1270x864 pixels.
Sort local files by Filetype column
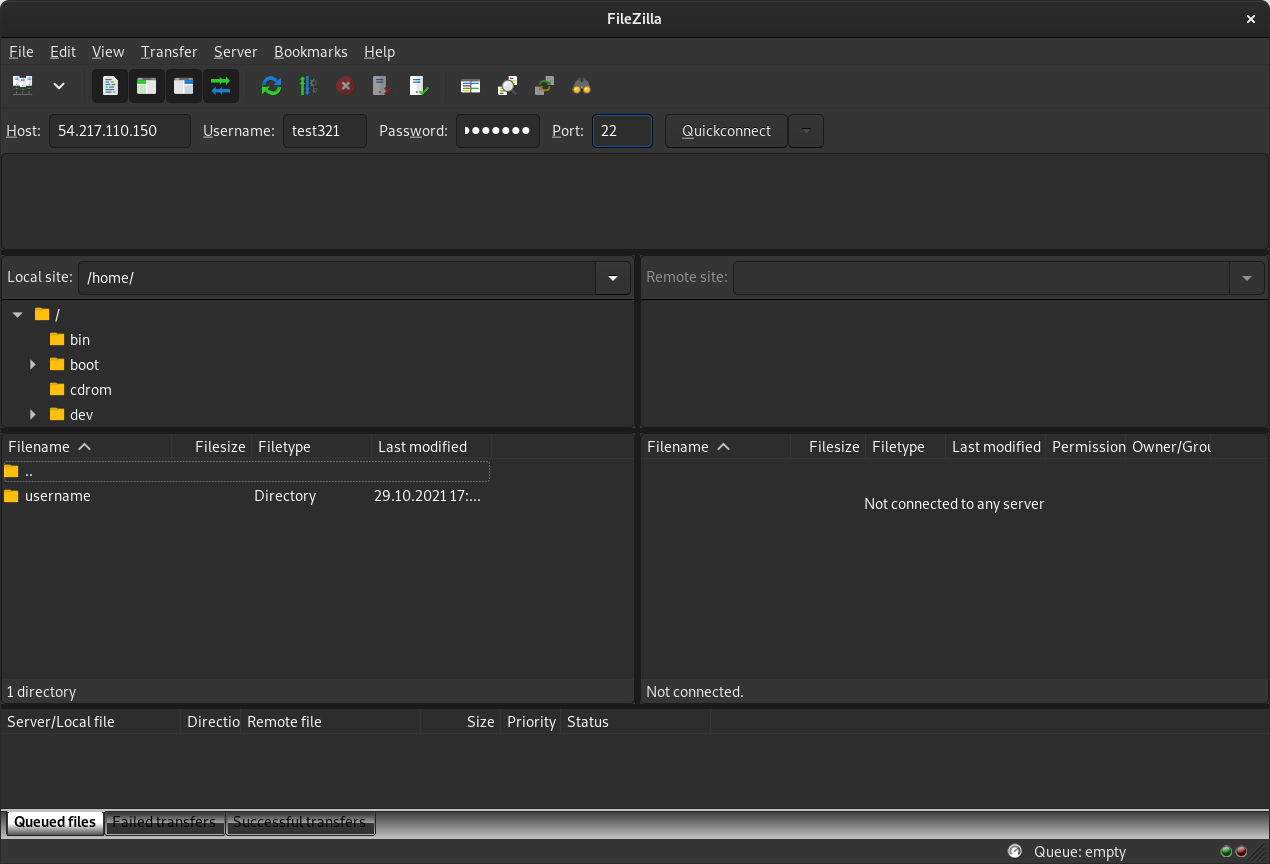click(x=311, y=447)
